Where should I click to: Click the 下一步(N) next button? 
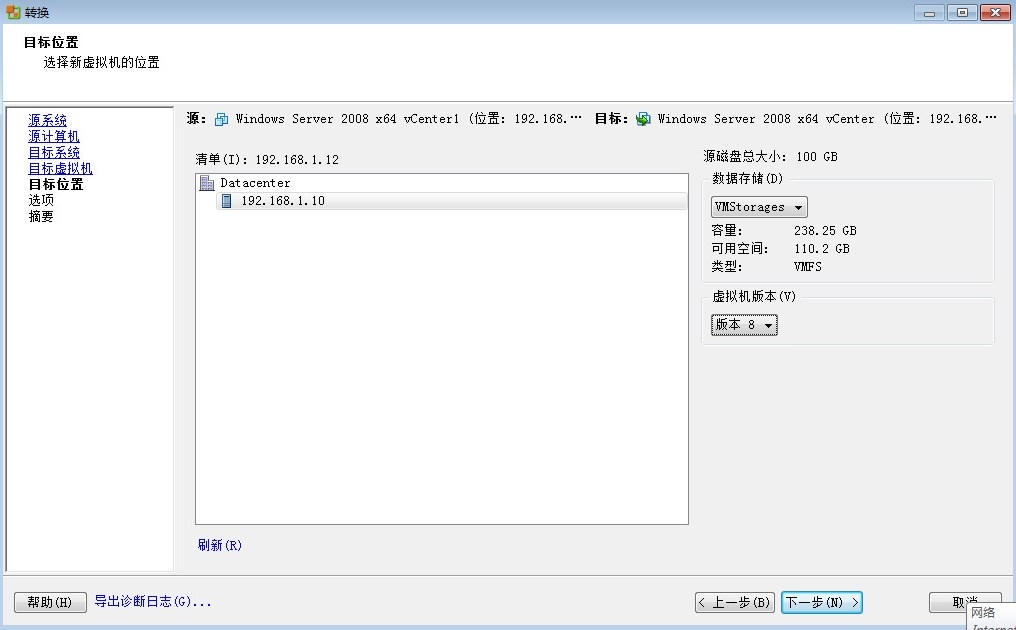[x=822, y=602]
